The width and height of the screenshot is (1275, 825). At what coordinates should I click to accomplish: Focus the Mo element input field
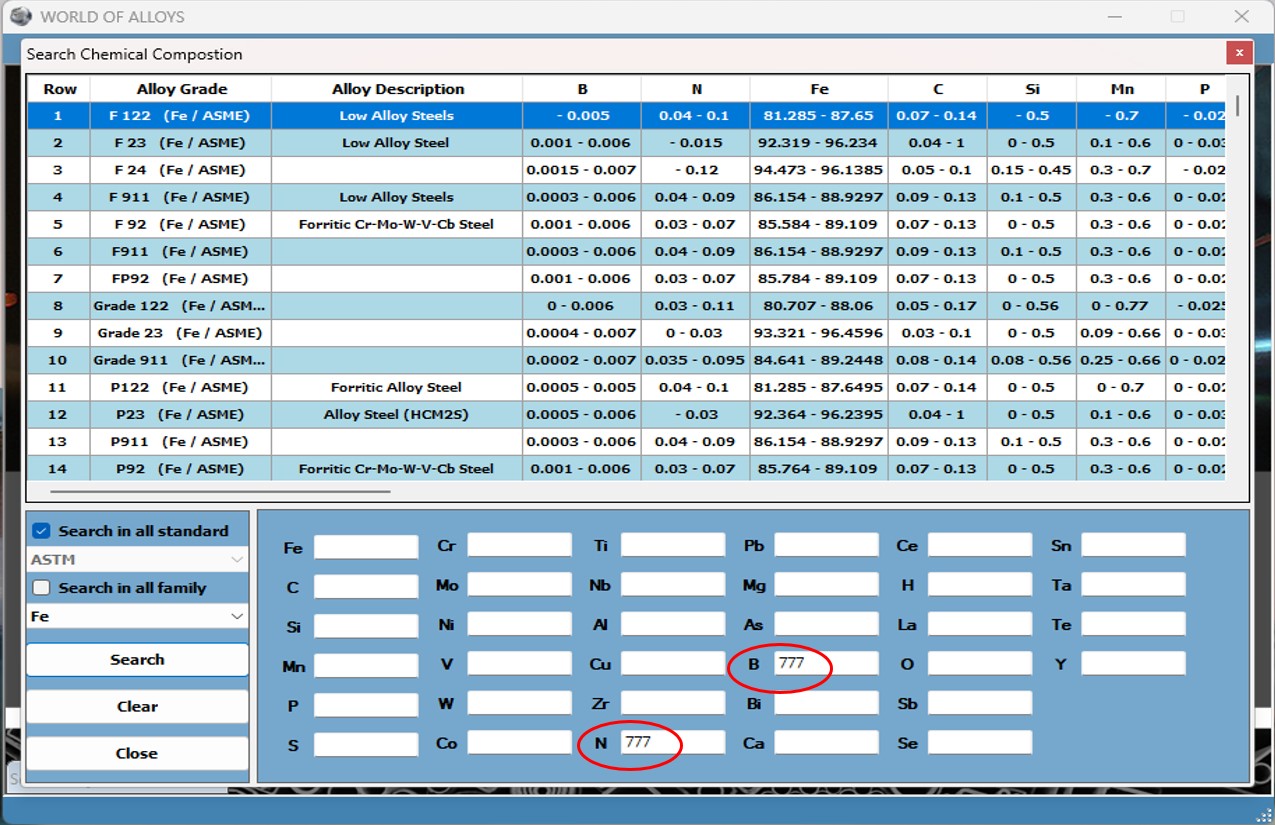tap(519, 585)
